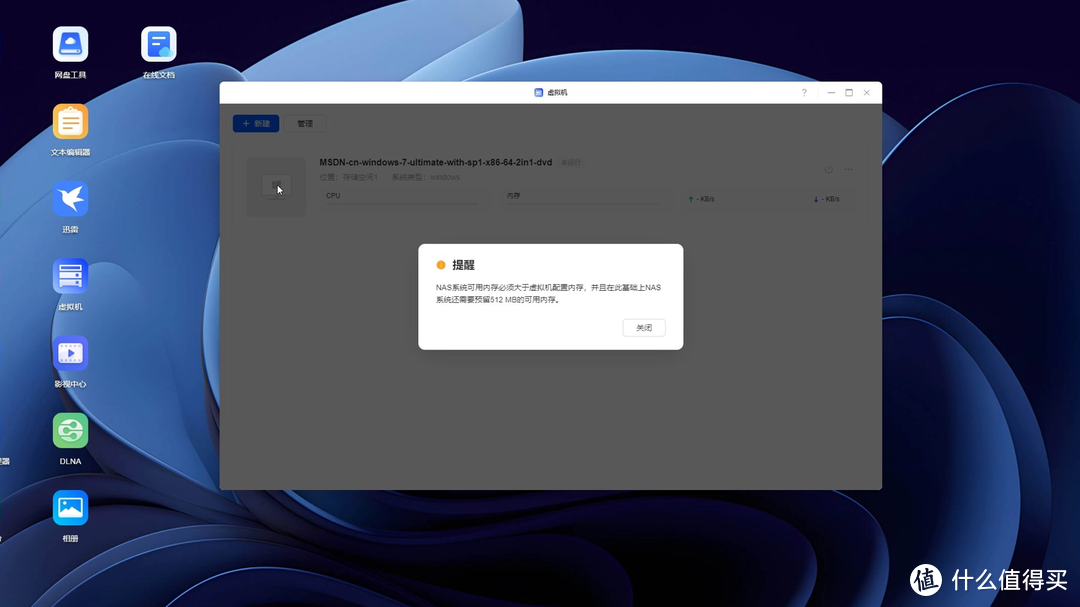Click the upload speed KB/s indicator
The width and height of the screenshot is (1080, 607).
pyautogui.click(x=701, y=199)
